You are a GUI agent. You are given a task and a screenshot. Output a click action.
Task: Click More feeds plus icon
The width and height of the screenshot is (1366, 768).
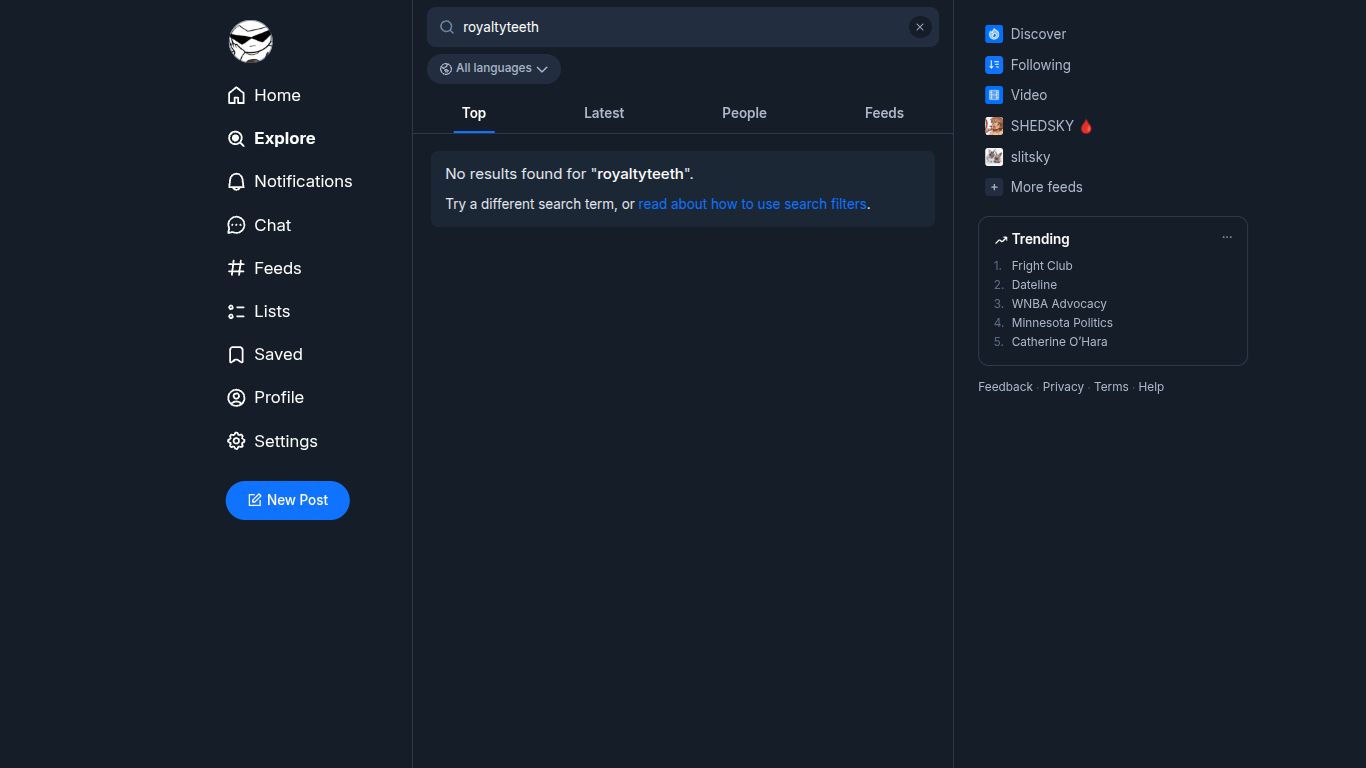[x=994, y=187]
